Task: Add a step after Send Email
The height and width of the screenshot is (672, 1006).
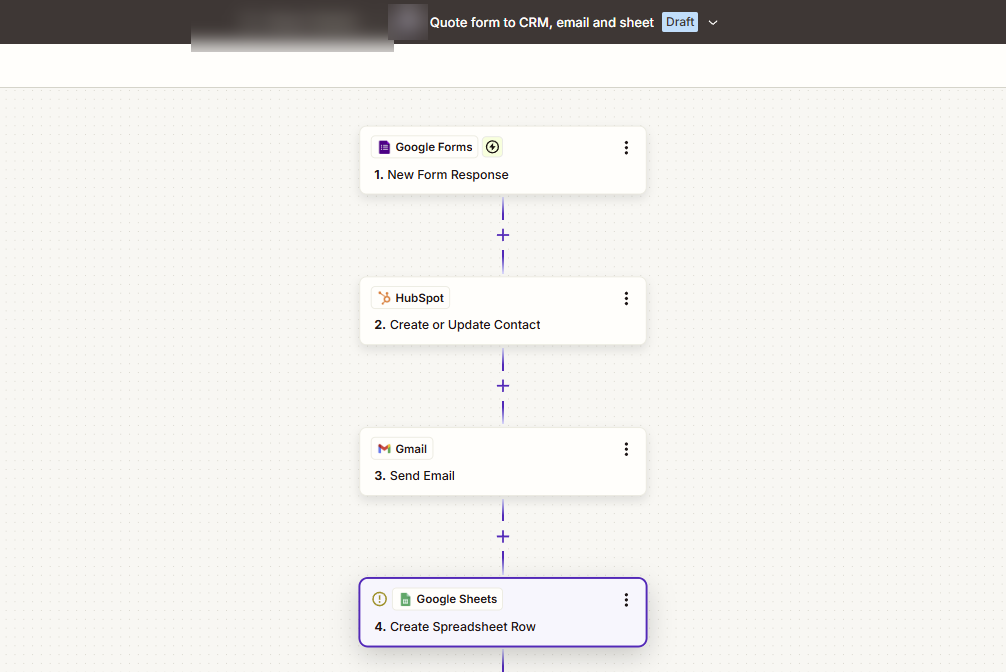Action: [x=503, y=537]
